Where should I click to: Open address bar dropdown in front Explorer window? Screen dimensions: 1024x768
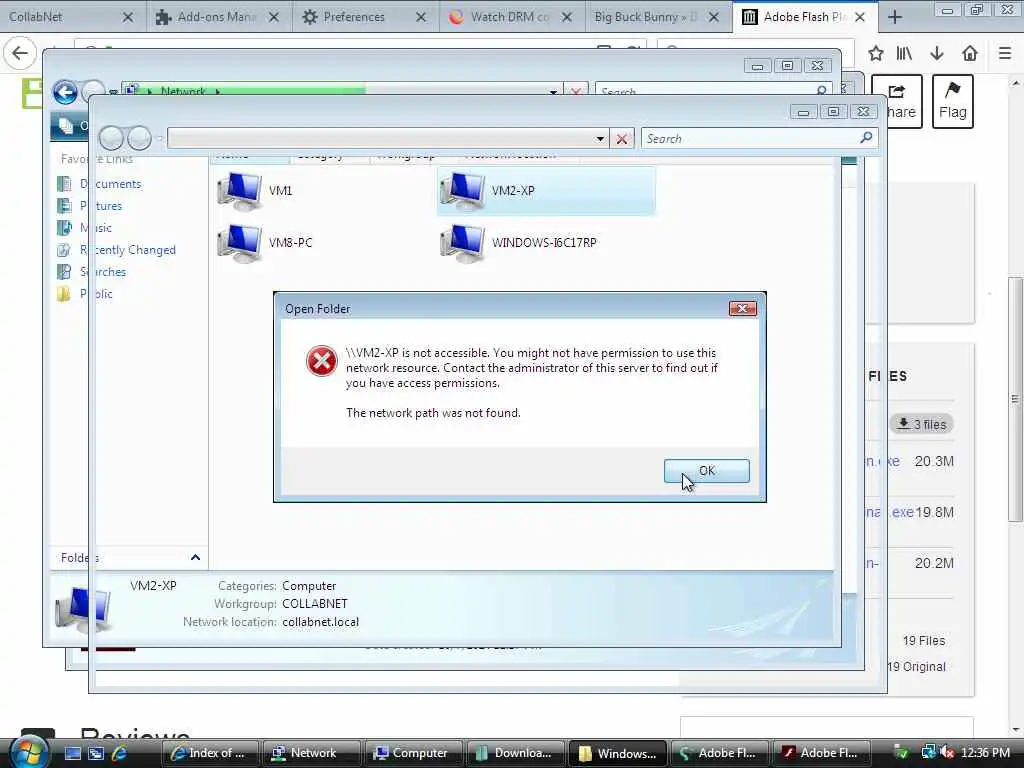pos(600,138)
